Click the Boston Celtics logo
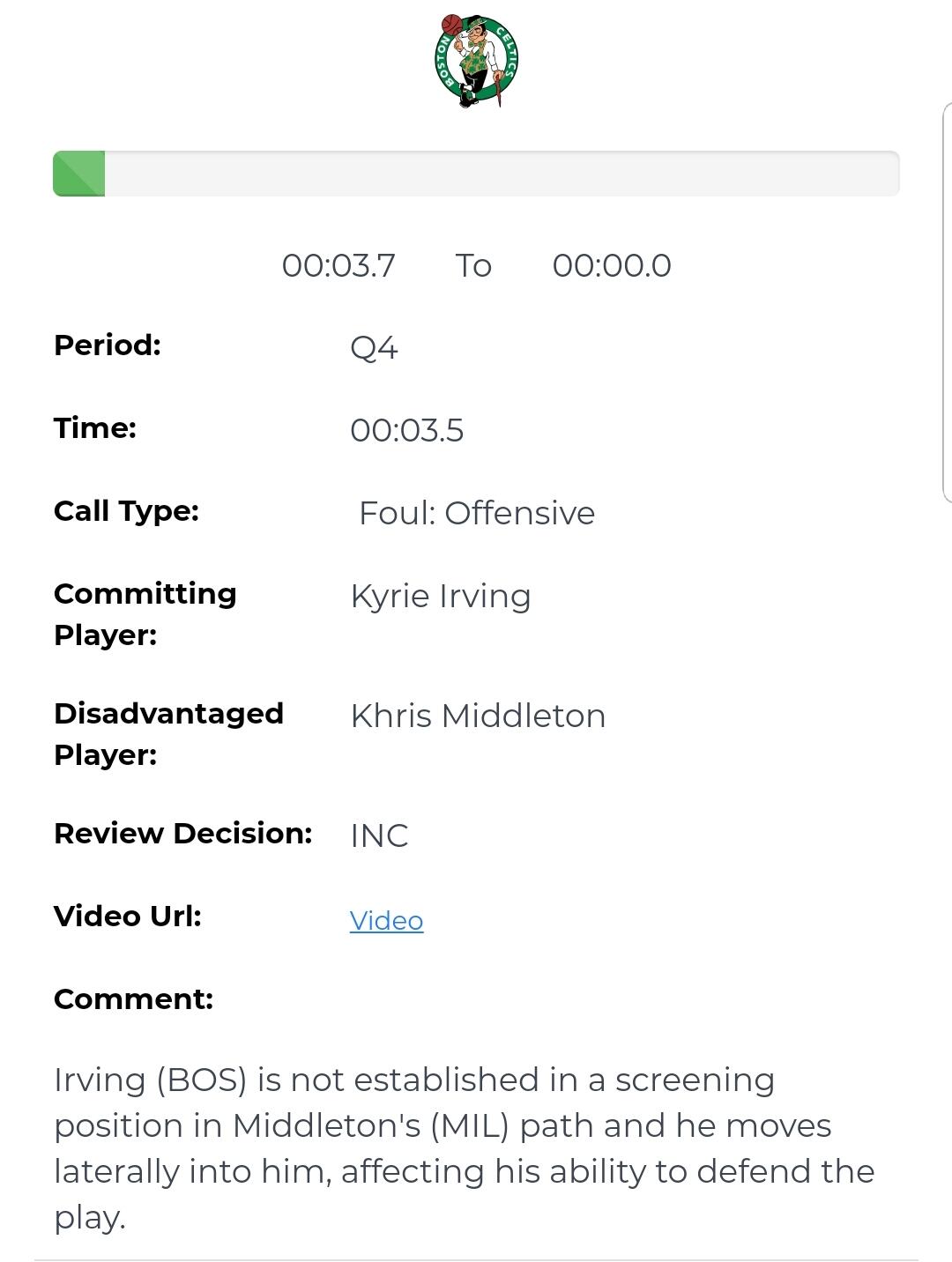The image size is (952, 1262). [x=476, y=61]
